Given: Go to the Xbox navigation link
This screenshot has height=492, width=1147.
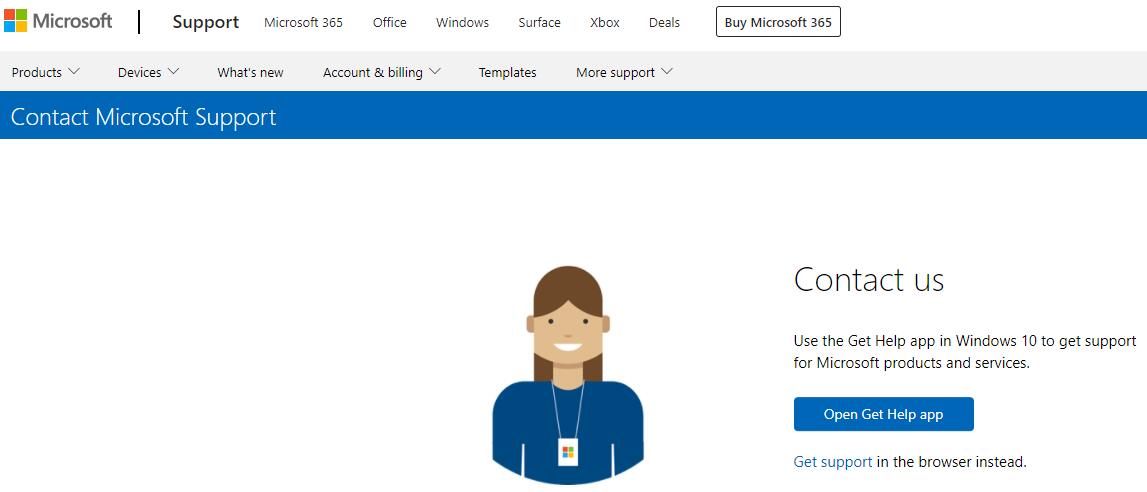Looking at the screenshot, I should click(604, 23).
